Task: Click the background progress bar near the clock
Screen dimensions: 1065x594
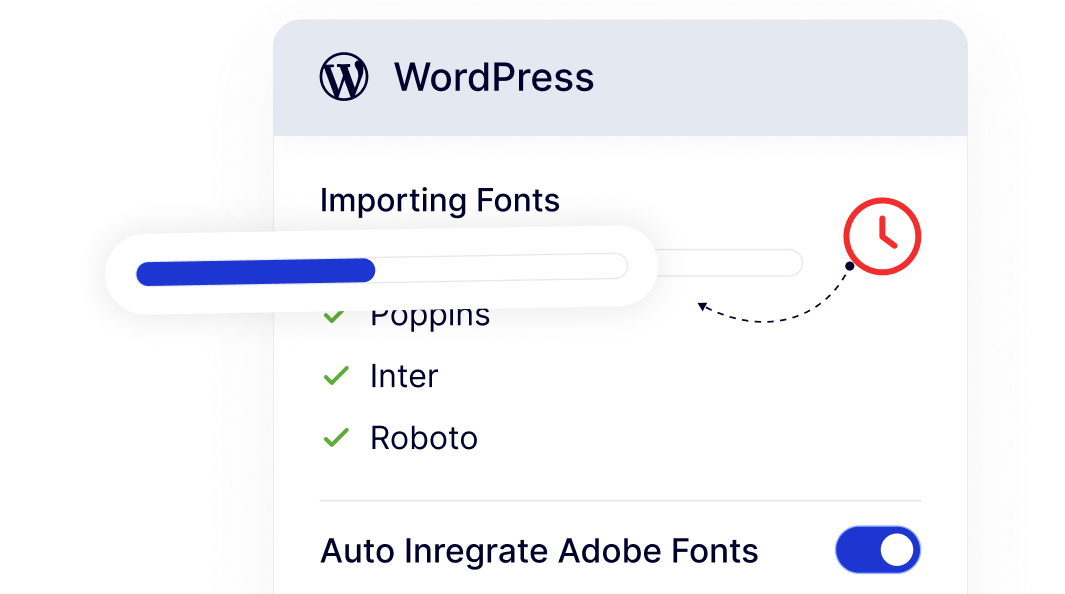Action: point(730,263)
